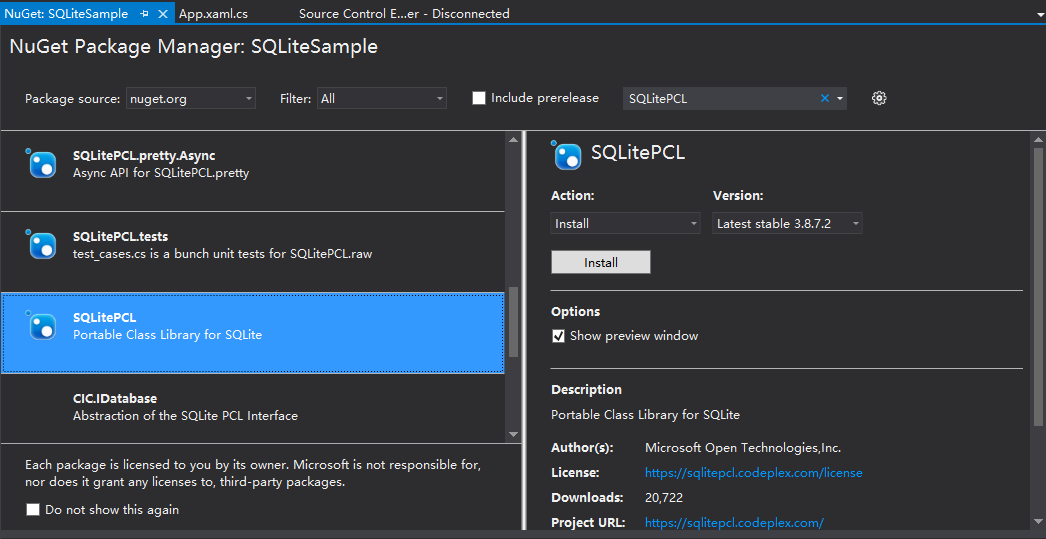
Task: Click the SQLitePCL.tests package icon
Action: [x=42, y=245]
